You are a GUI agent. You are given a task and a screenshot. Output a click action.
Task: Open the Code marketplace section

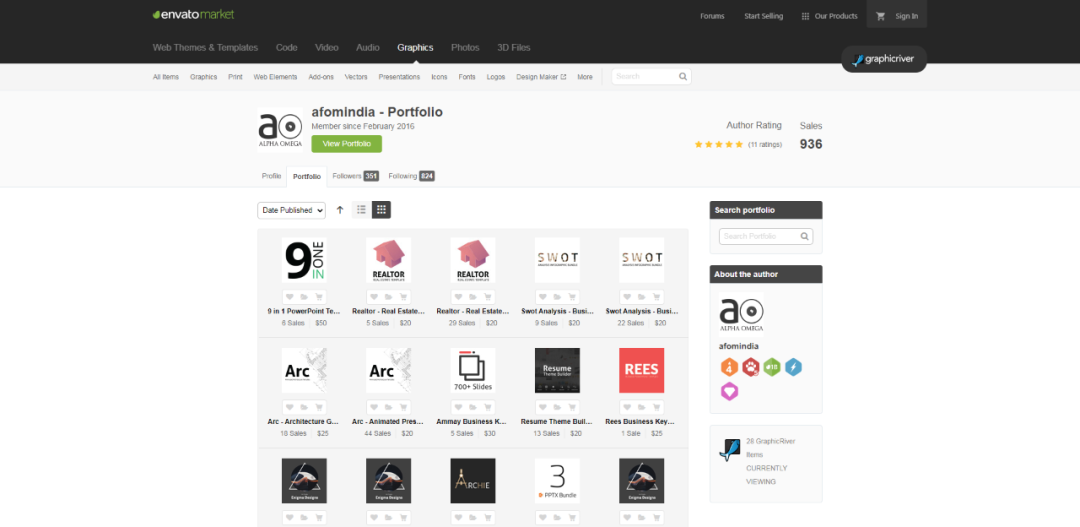[287, 48]
